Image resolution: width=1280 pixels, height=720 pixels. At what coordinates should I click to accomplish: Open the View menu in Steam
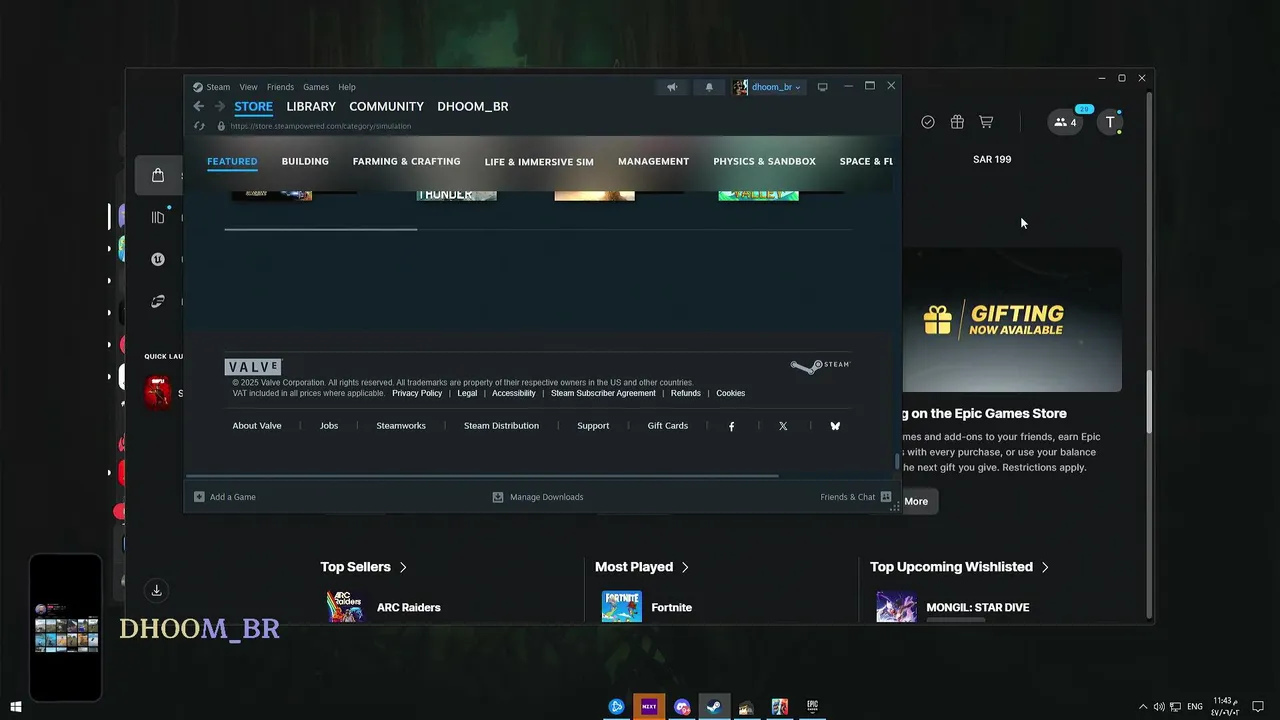(248, 87)
